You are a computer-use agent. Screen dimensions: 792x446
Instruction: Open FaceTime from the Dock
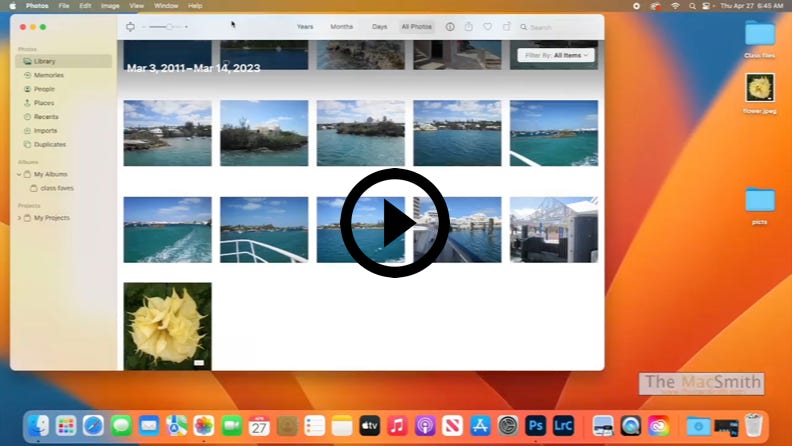[232, 426]
